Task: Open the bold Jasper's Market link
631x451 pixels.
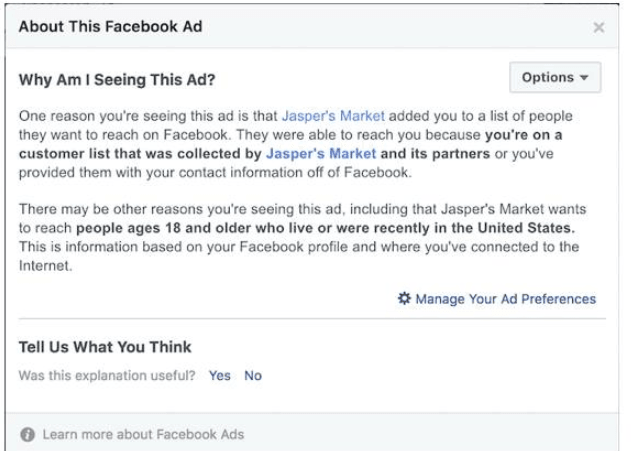Action: (321, 154)
